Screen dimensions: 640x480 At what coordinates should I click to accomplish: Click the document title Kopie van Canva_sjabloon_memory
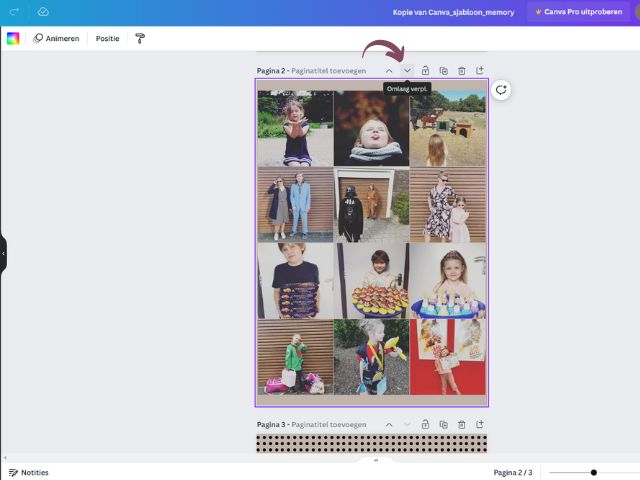pyautogui.click(x=453, y=12)
